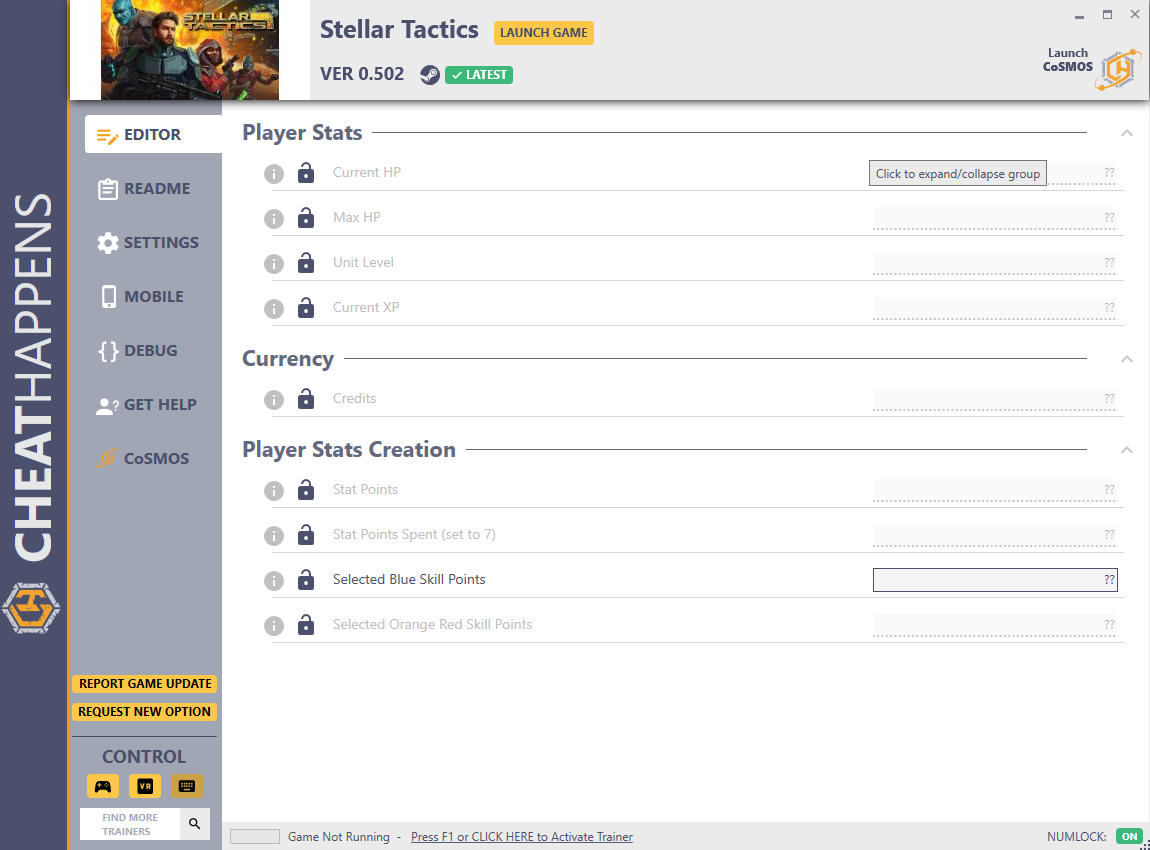
Task: Click the Launch Game button
Action: pyautogui.click(x=543, y=33)
